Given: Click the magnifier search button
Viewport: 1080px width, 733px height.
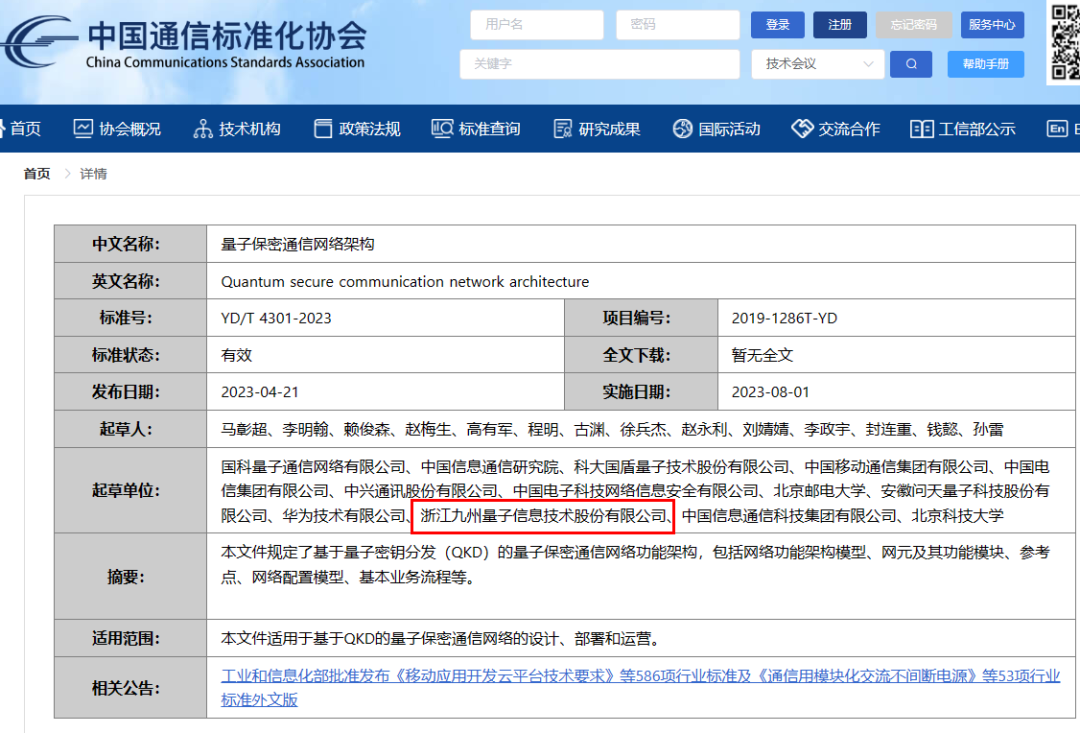Looking at the screenshot, I should pos(911,64).
